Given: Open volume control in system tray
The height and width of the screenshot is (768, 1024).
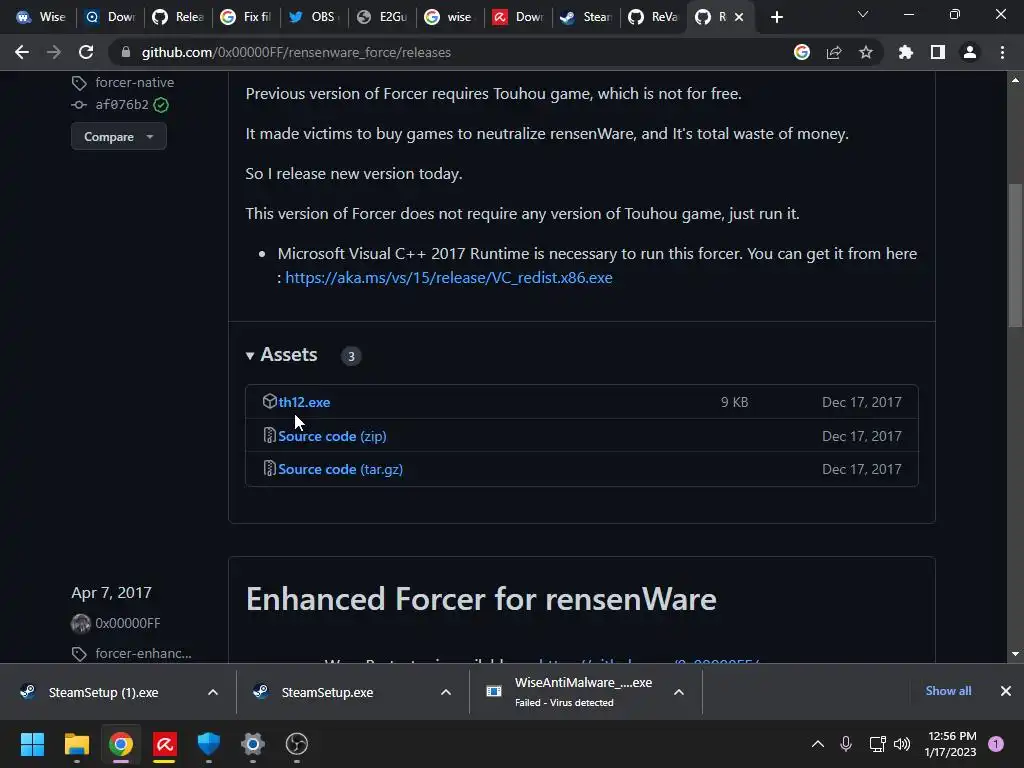Looking at the screenshot, I should point(902,744).
